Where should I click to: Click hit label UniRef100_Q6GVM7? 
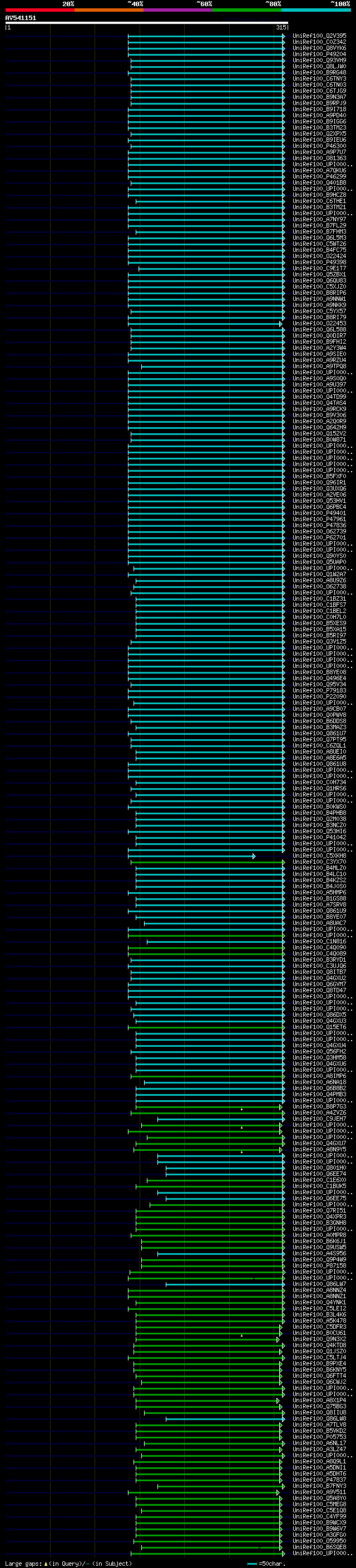coord(319,985)
